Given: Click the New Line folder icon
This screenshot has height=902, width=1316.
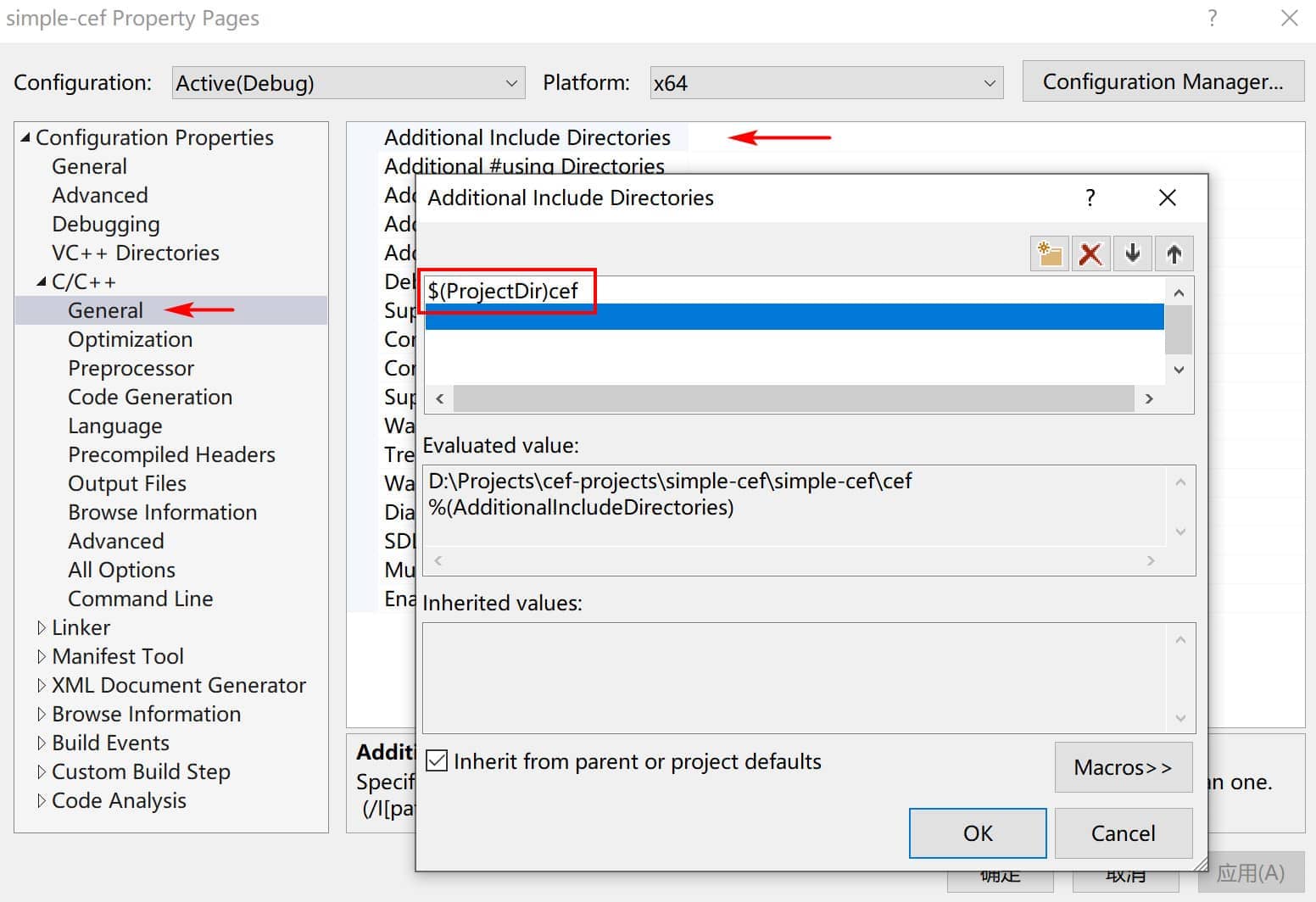Looking at the screenshot, I should [x=1050, y=253].
